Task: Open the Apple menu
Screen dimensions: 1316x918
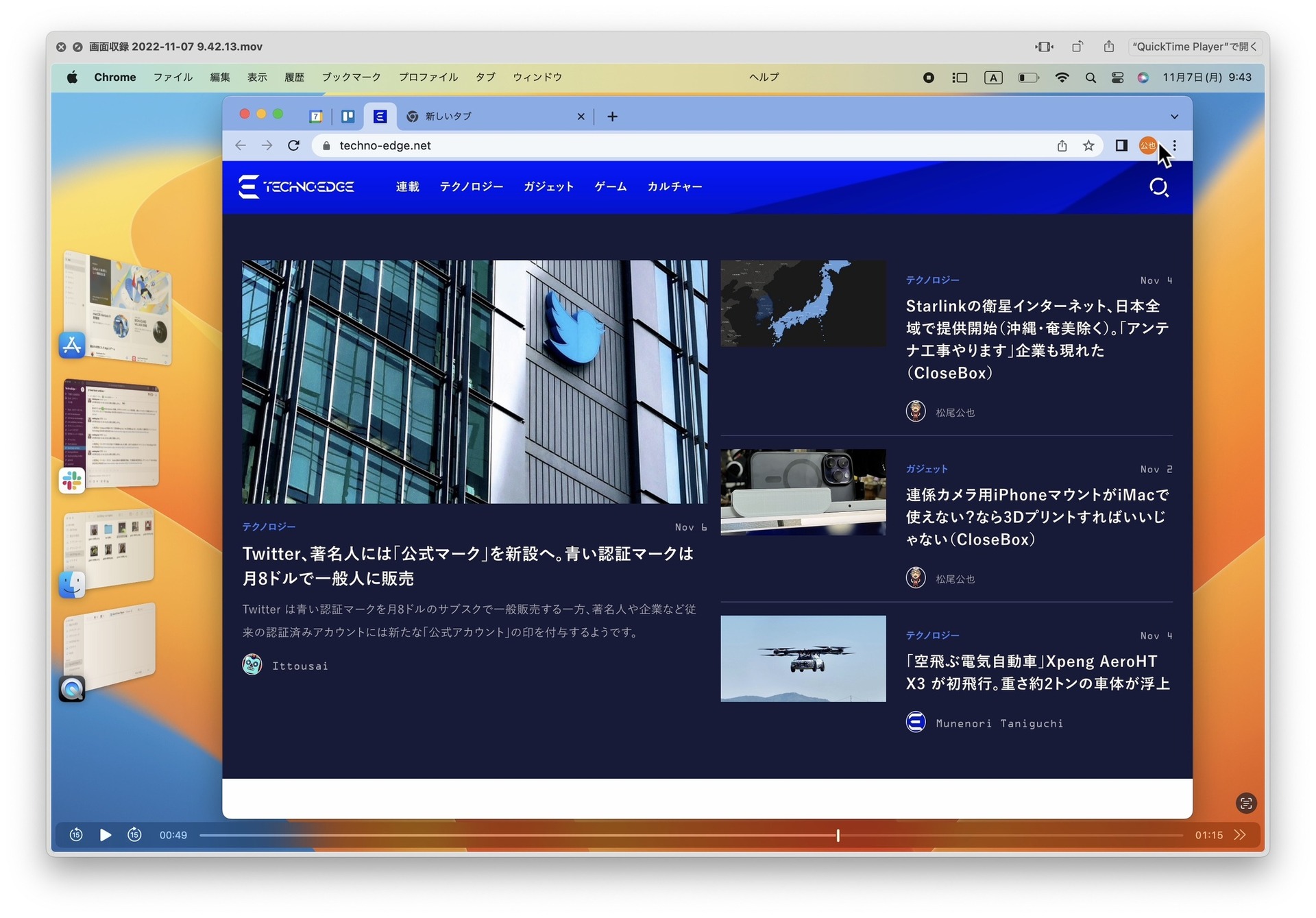Action: [72, 77]
